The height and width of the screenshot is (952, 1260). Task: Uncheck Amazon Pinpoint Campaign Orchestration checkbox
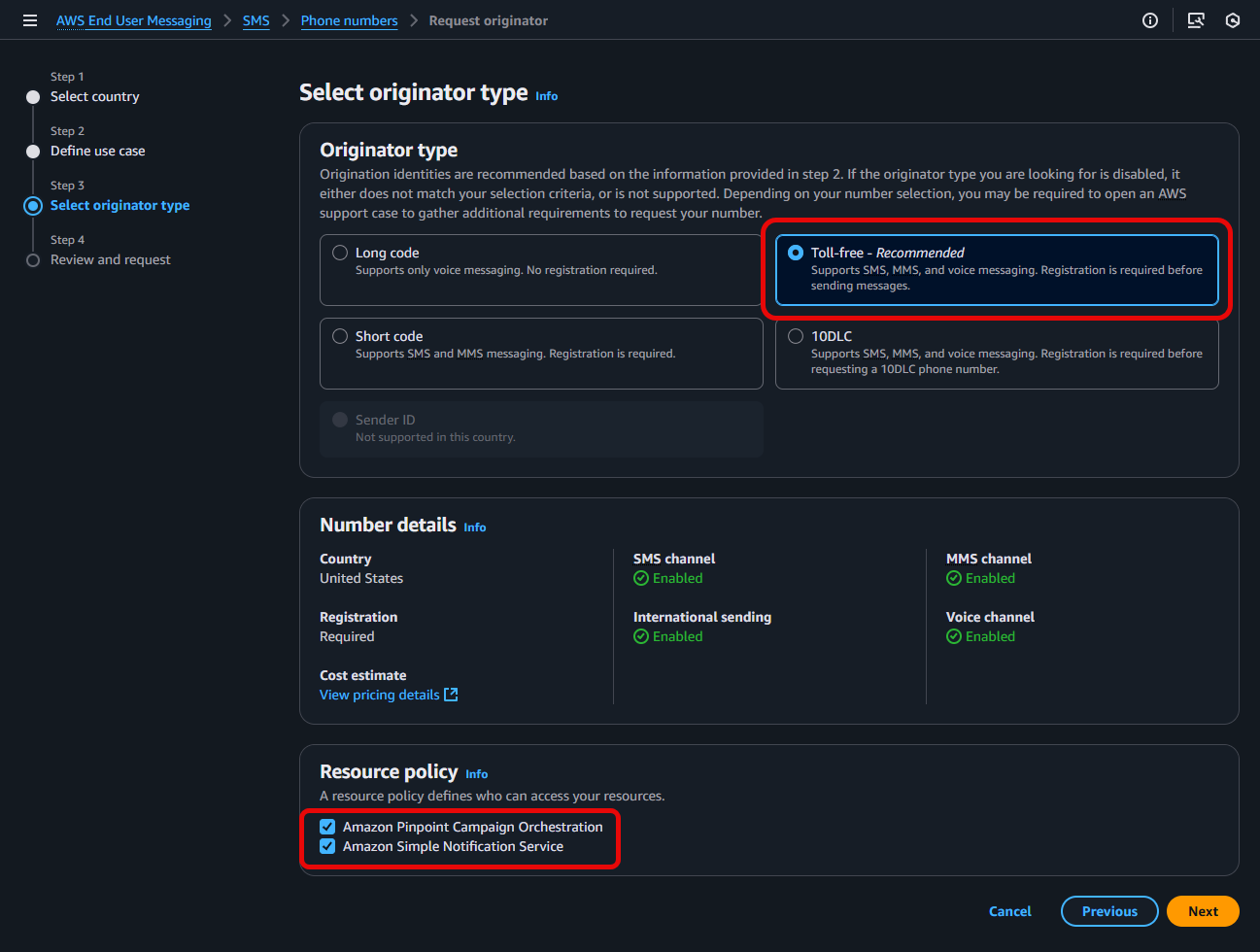point(328,827)
